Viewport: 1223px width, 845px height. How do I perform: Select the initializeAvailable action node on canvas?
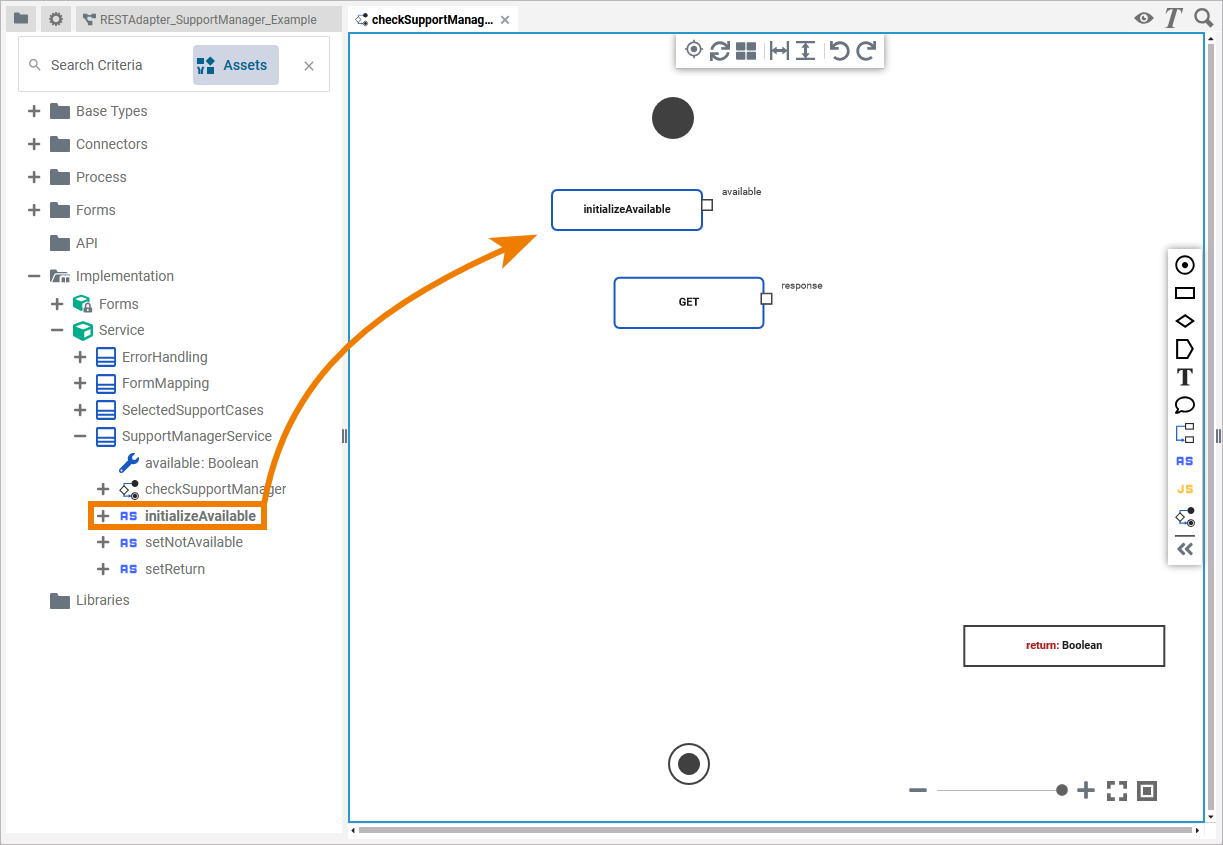tap(627, 209)
